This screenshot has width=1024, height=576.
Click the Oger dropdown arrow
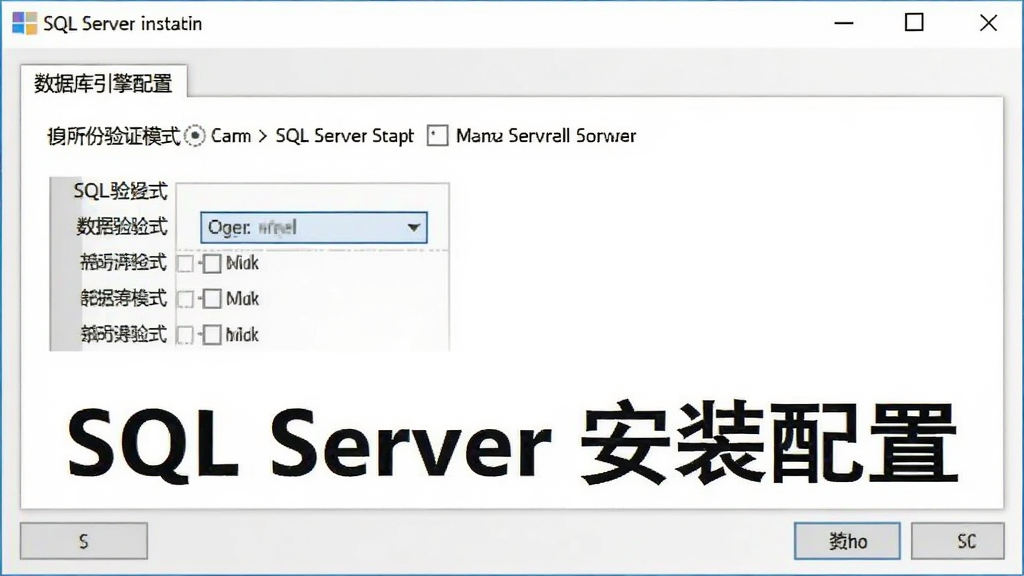point(413,227)
